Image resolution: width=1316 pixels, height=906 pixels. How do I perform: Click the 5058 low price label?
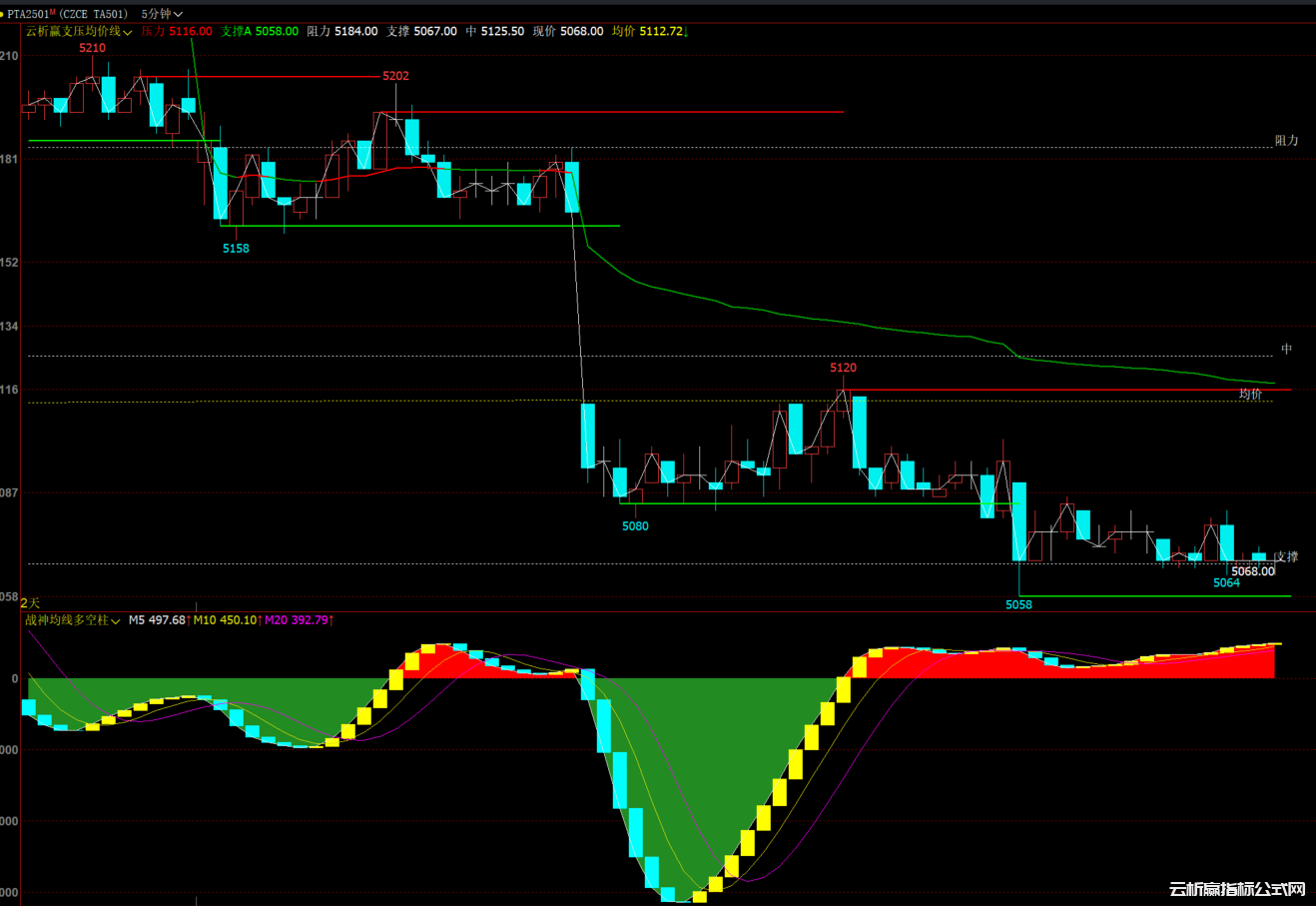click(x=1018, y=604)
